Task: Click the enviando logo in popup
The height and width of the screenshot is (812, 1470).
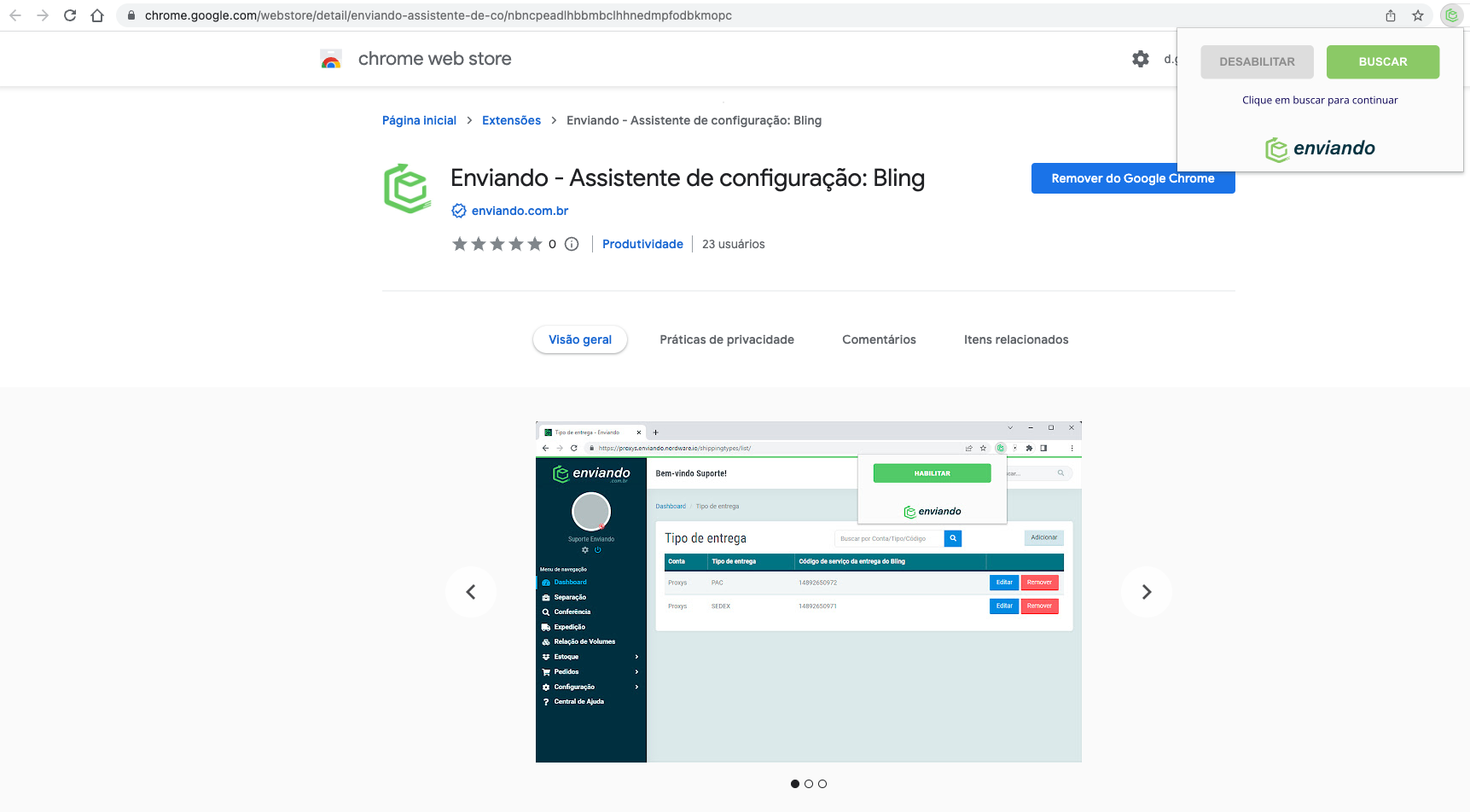Action: 1320,148
